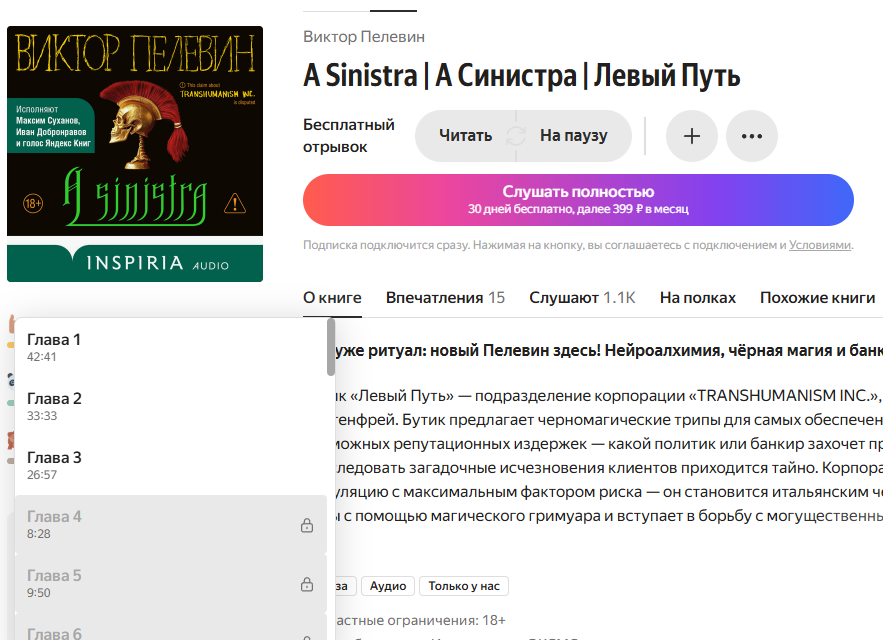Click the duration 26:57 under Глава 3

(42, 475)
